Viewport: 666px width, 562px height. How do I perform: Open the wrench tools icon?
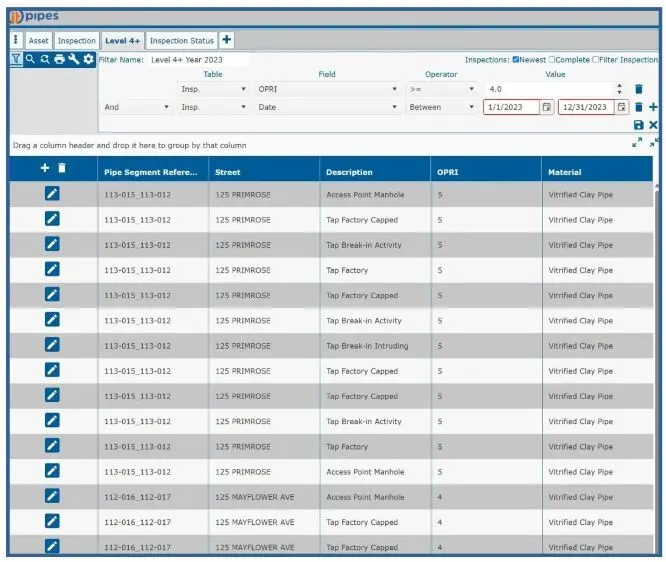coord(73,59)
